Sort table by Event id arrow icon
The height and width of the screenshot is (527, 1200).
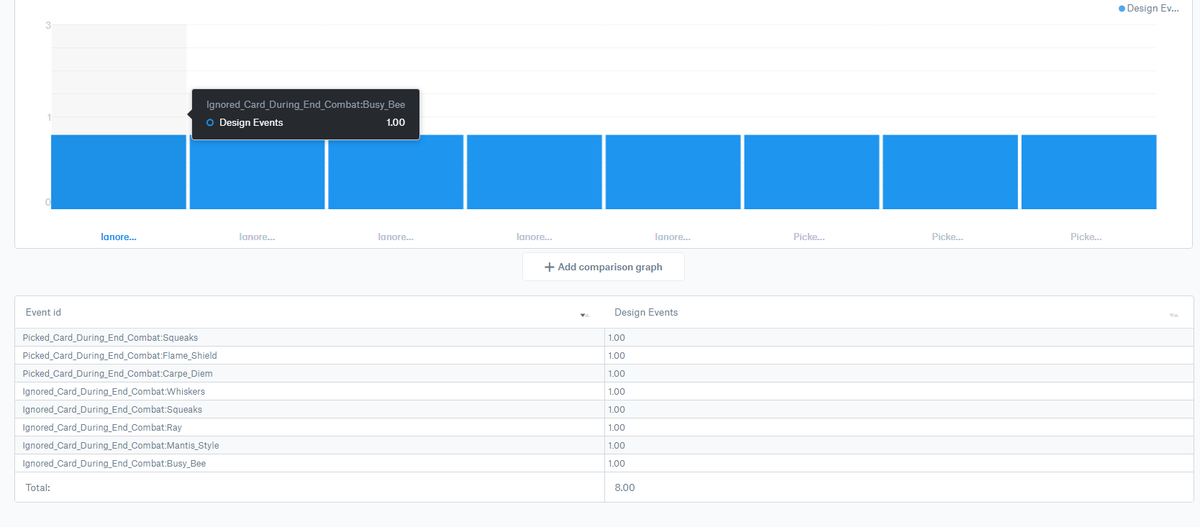pyautogui.click(x=583, y=315)
